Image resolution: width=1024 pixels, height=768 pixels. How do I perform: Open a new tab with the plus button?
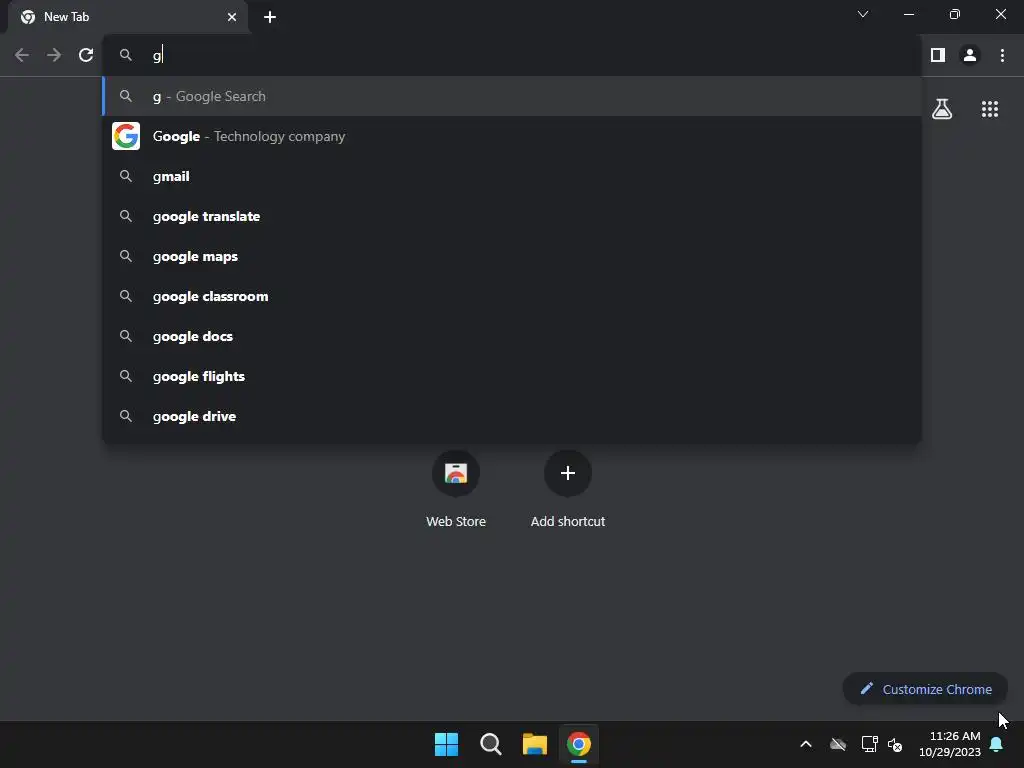[x=270, y=17]
